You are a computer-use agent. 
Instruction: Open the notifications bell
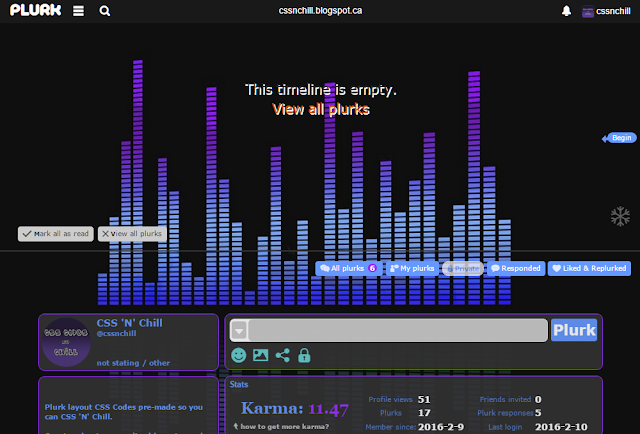[x=567, y=11]
